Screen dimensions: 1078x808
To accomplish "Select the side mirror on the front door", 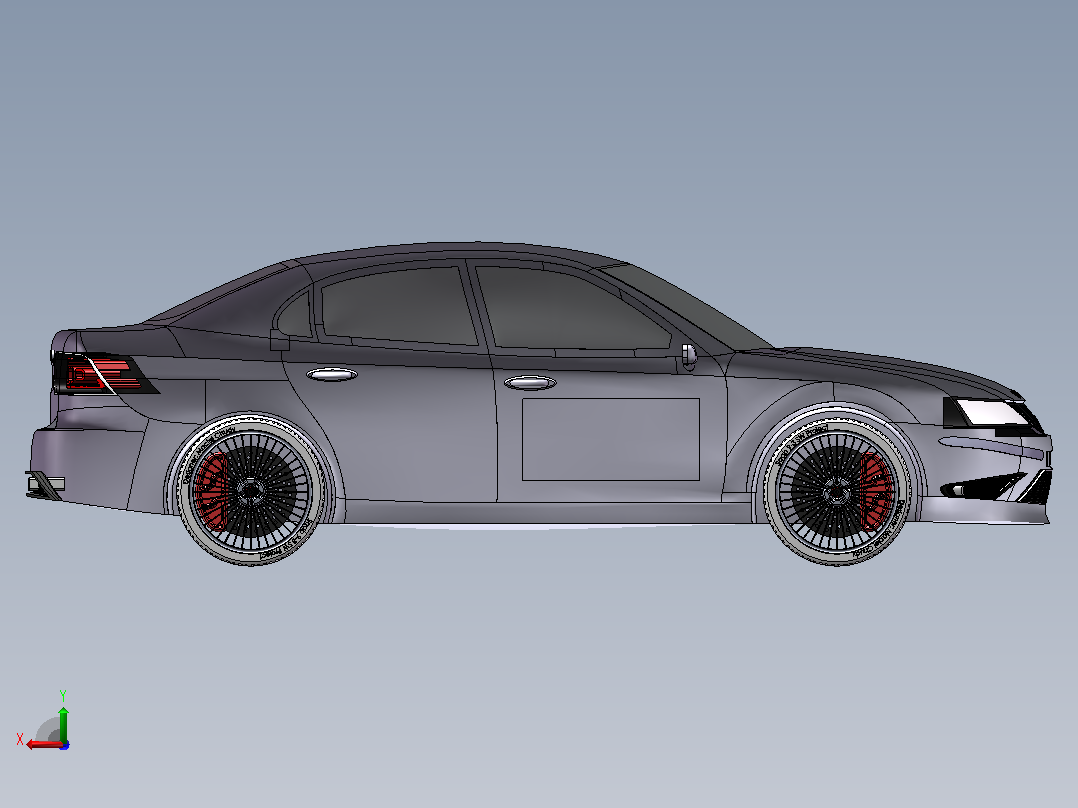I will (688, 355).
